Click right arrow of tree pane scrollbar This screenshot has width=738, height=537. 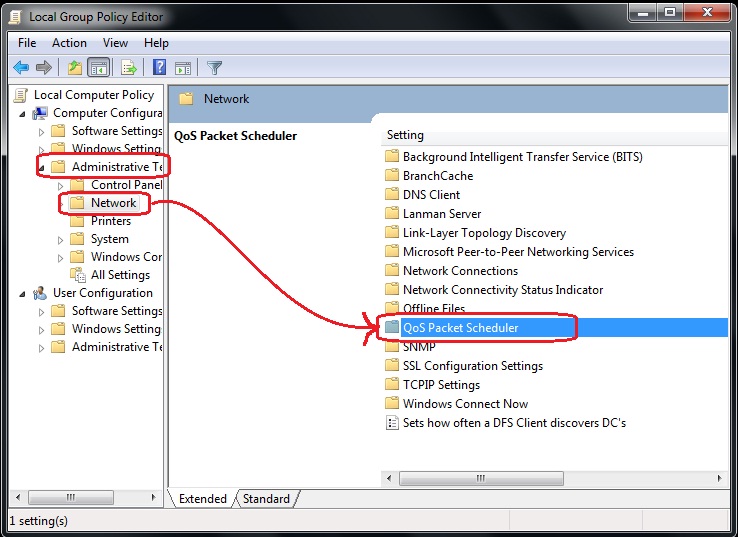point(153,497)
